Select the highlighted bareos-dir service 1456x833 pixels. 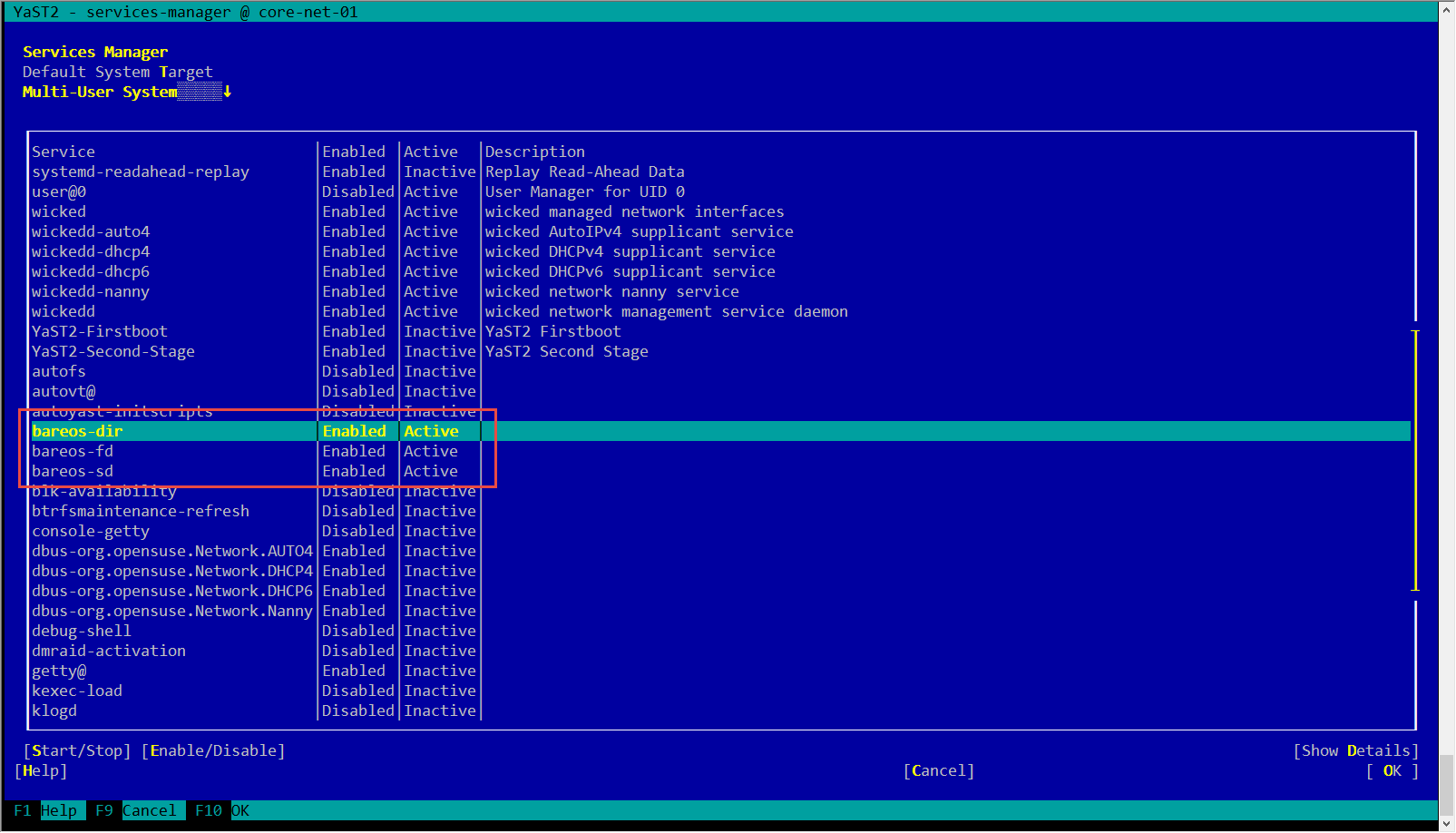(x=721, y=431)
